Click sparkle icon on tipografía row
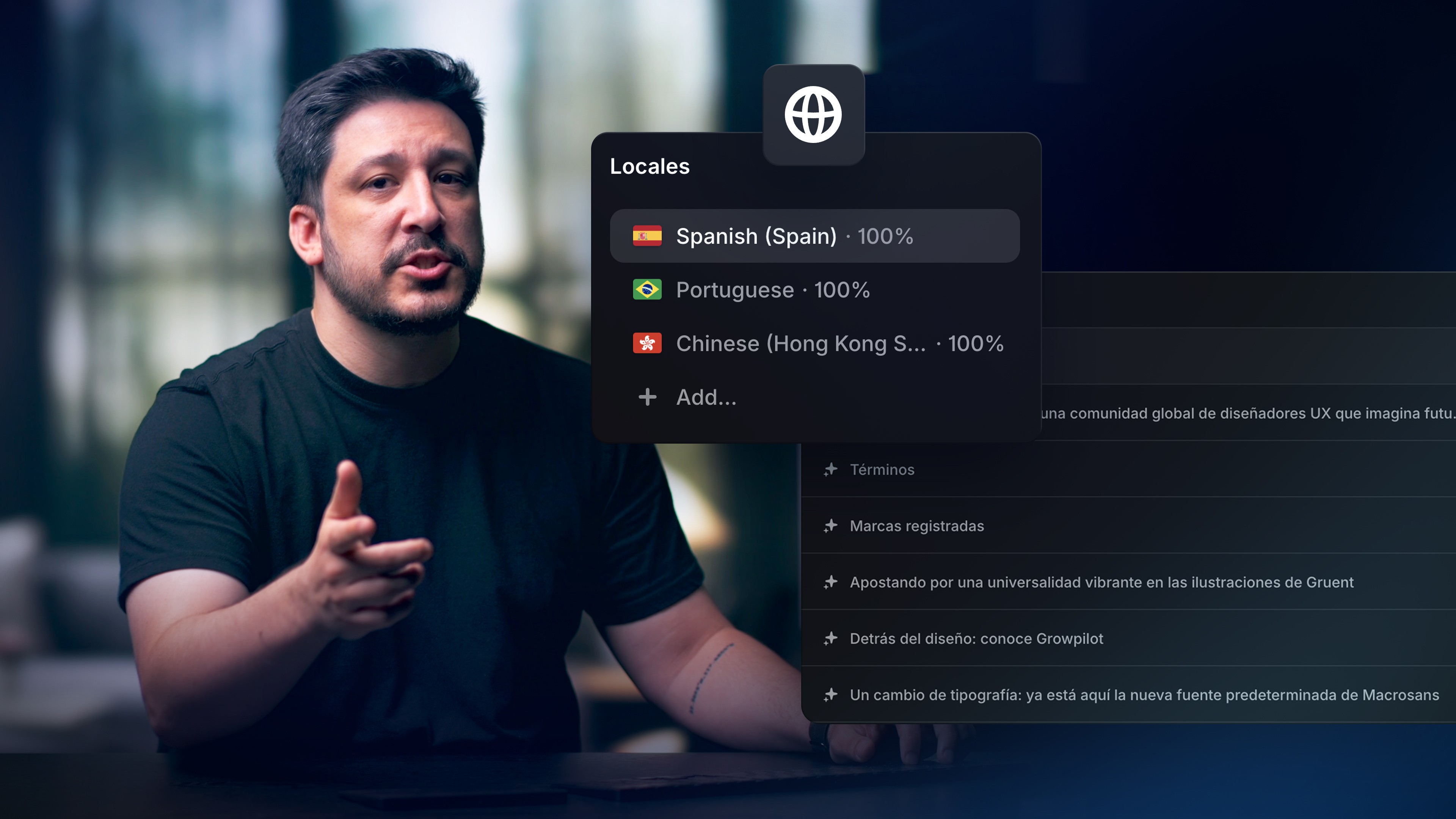 tap(830, 695)
